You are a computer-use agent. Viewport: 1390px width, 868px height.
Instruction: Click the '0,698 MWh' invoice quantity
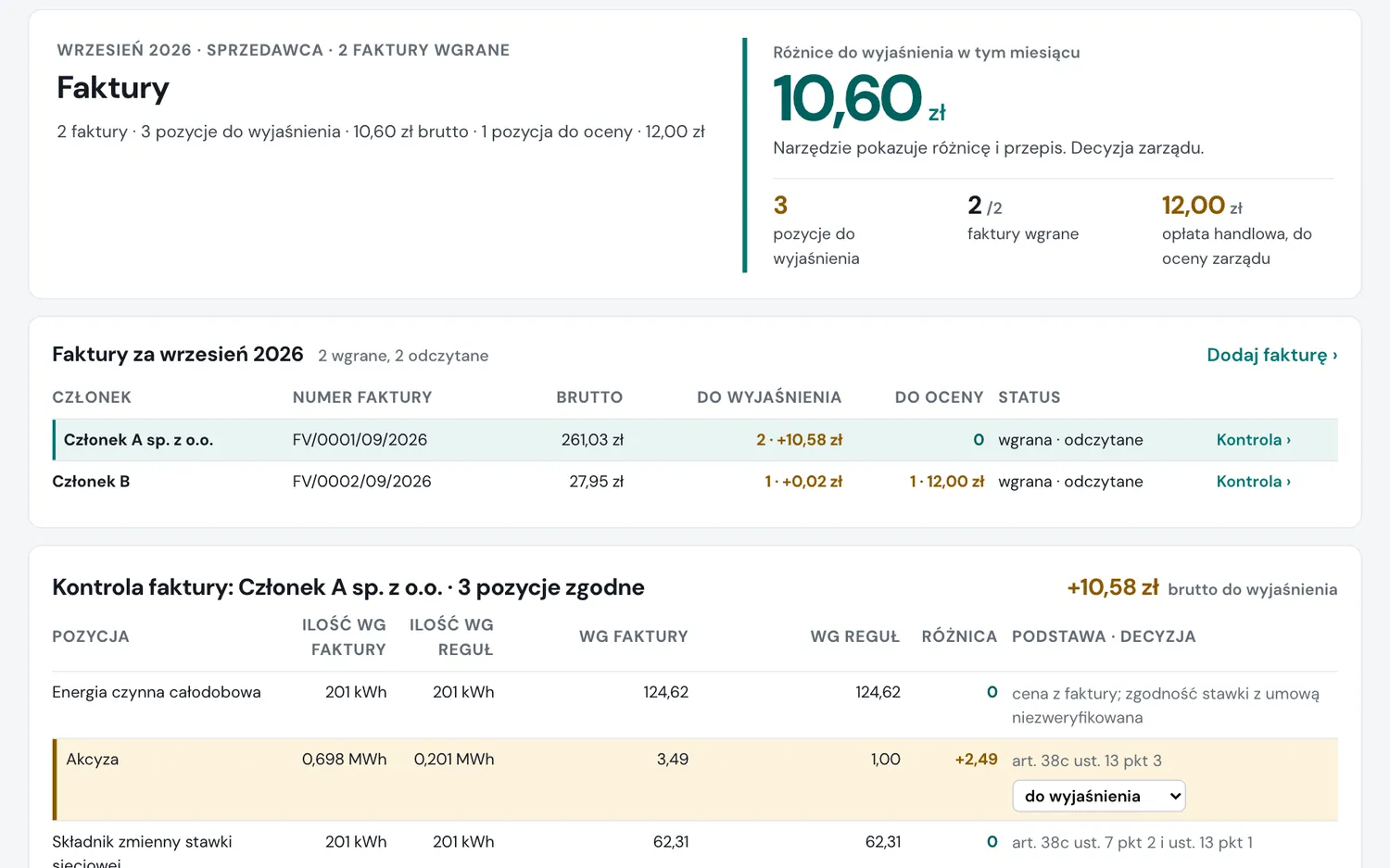coord(344,759)
